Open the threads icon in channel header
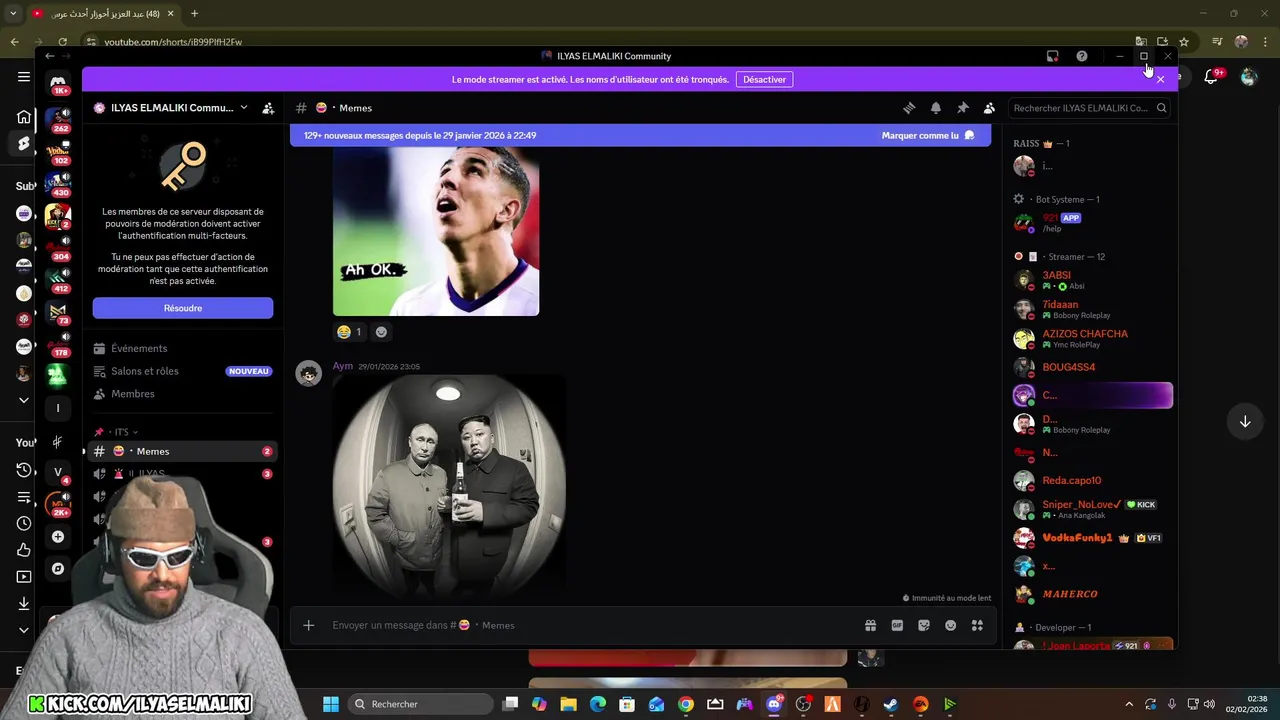The width and height of the screenshot is (1280, 720). coord(909,108)
